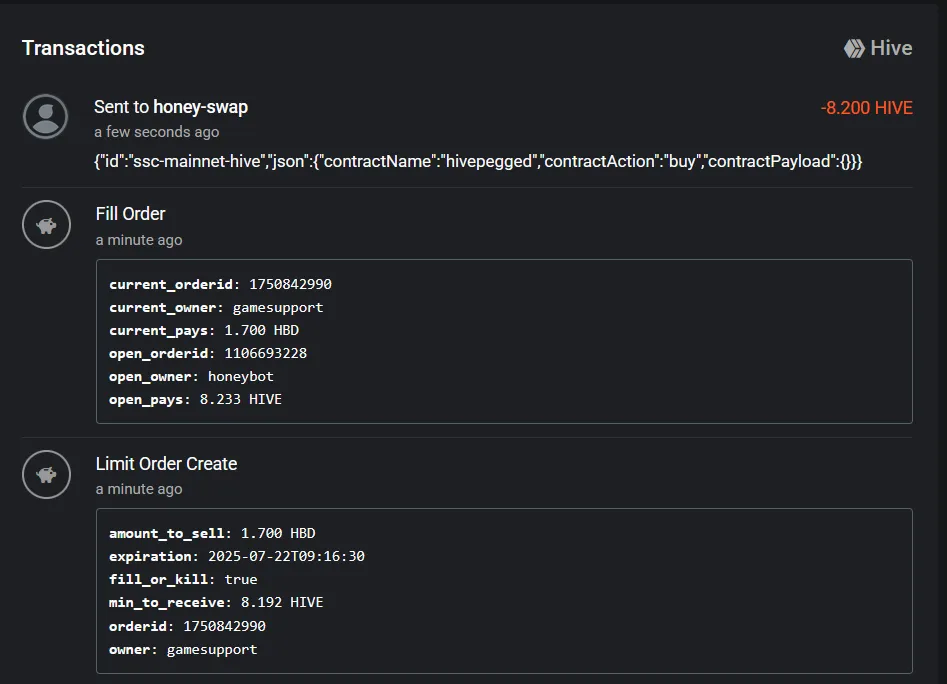Click the honey-swap user avatar icon
Image resolution: width=947 pixels, height=684 pixels.
click(x=45, y=117)
